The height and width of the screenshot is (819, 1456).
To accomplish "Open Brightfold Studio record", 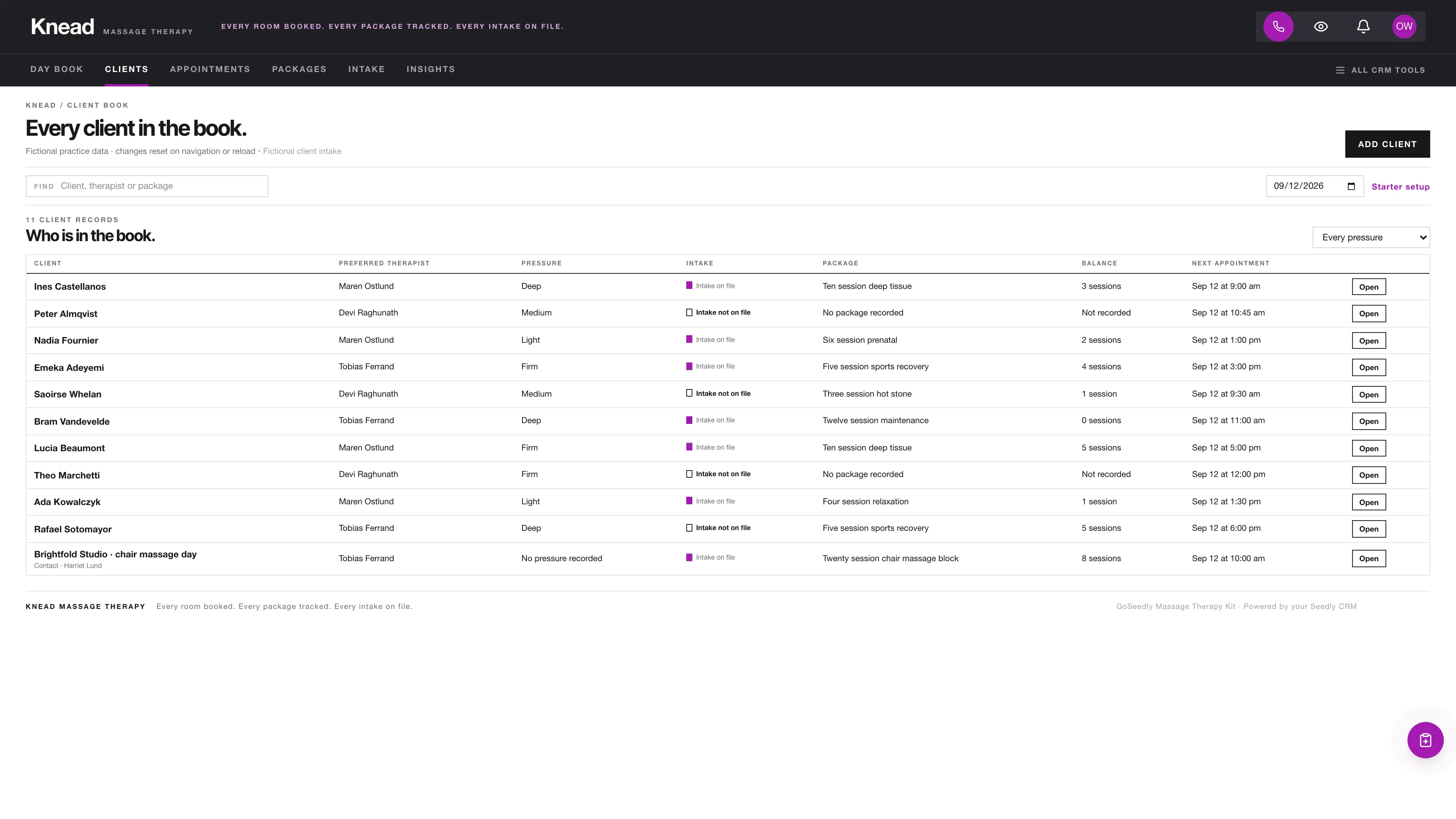I will 1368,559.
